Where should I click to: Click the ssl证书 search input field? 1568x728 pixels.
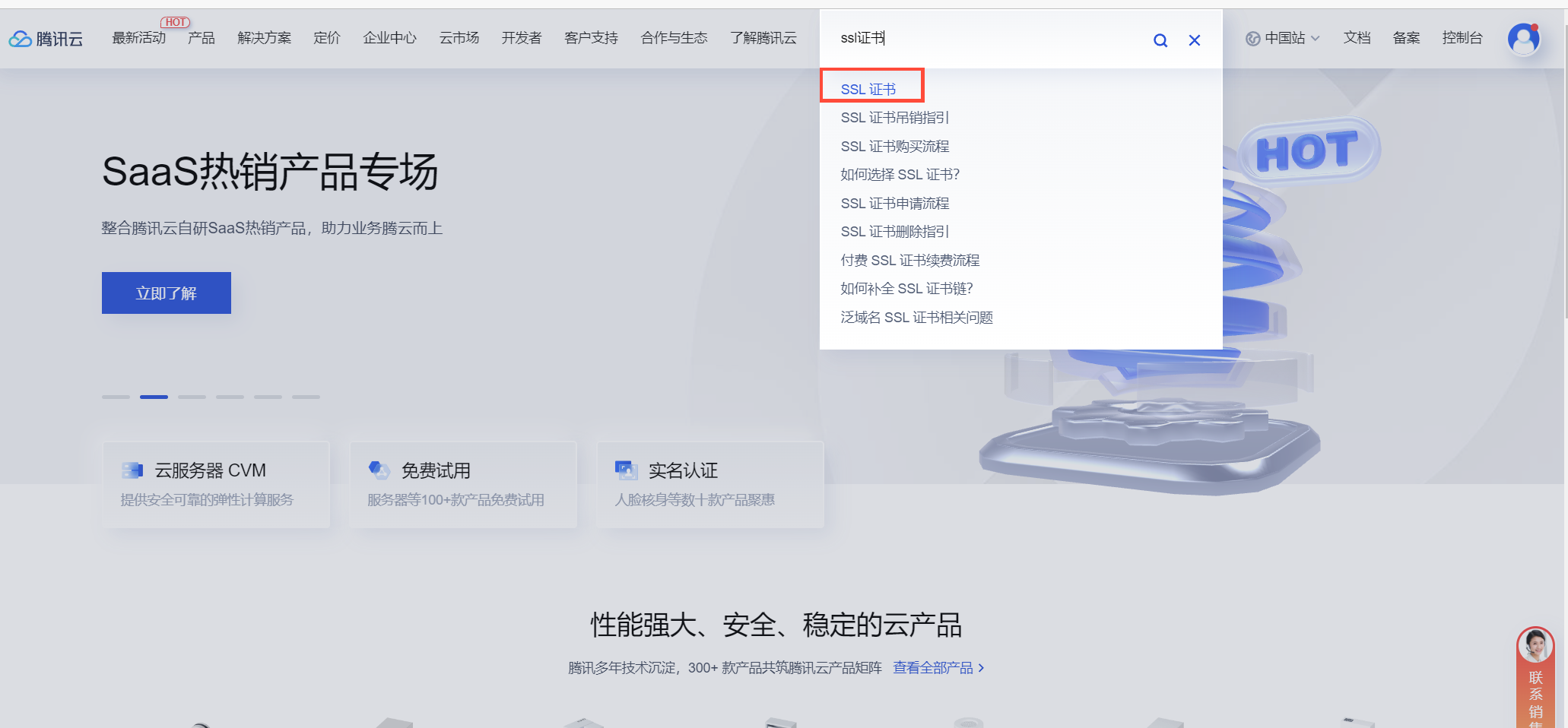tap(989, 39)
